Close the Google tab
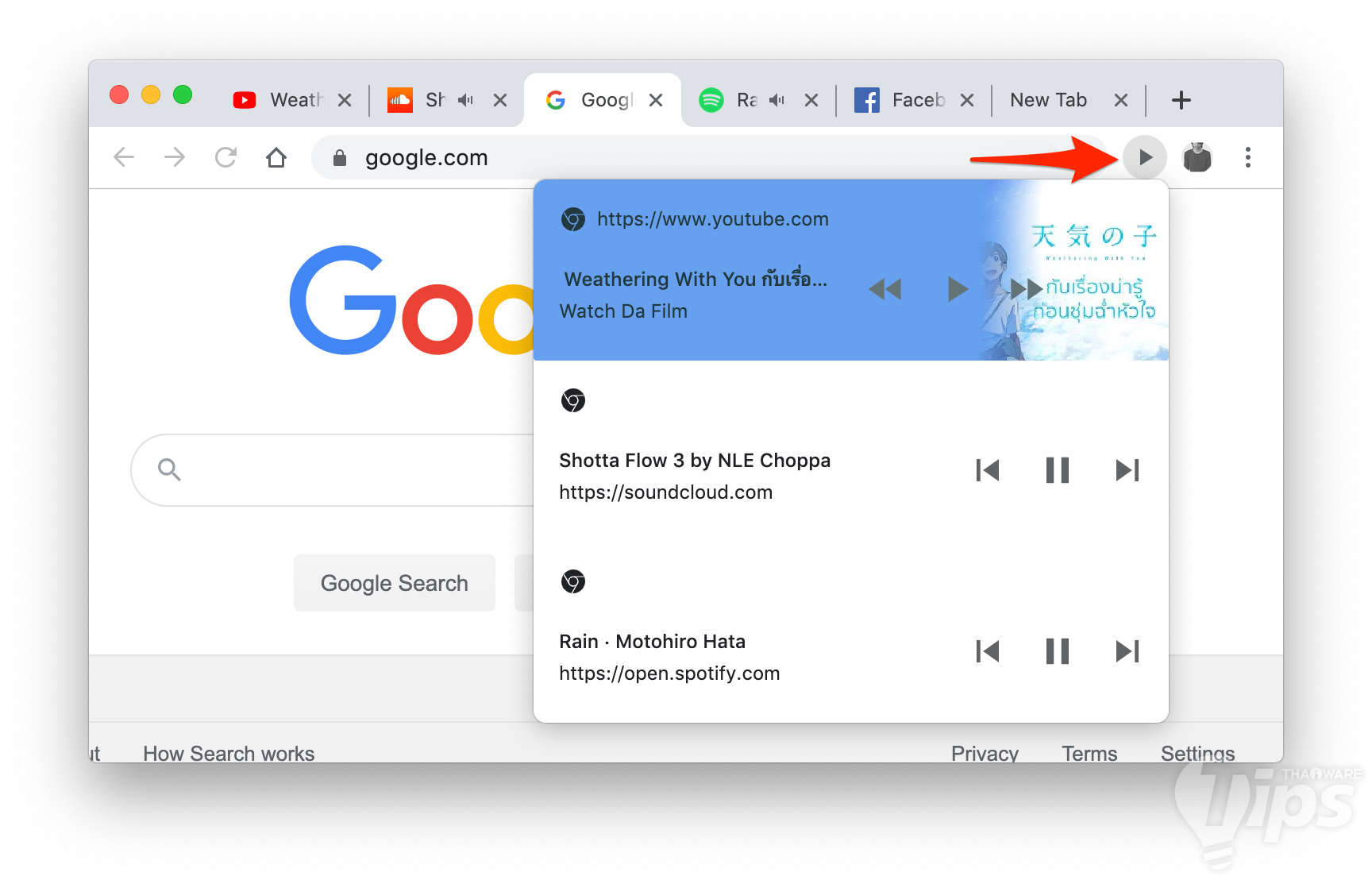 [x=656, y=100]
